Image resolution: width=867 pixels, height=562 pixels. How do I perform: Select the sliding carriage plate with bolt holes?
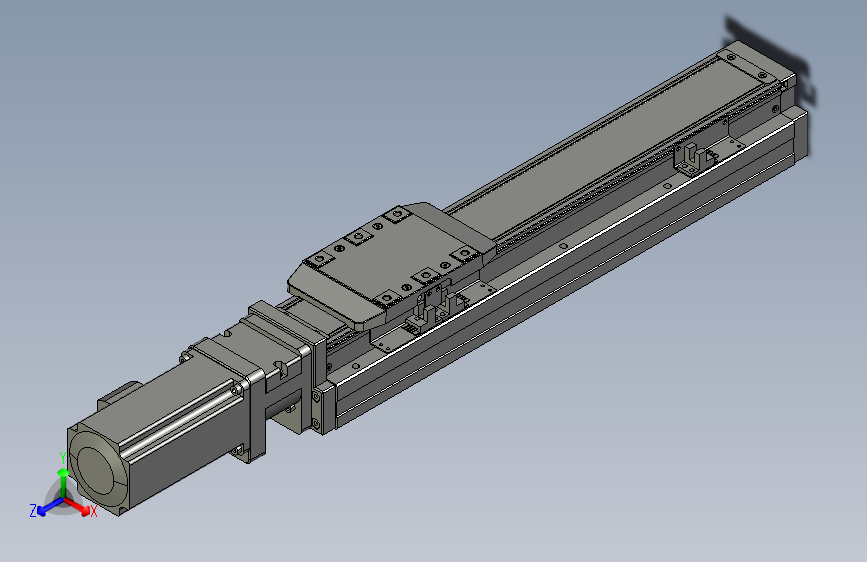click(x=391, y=264)
